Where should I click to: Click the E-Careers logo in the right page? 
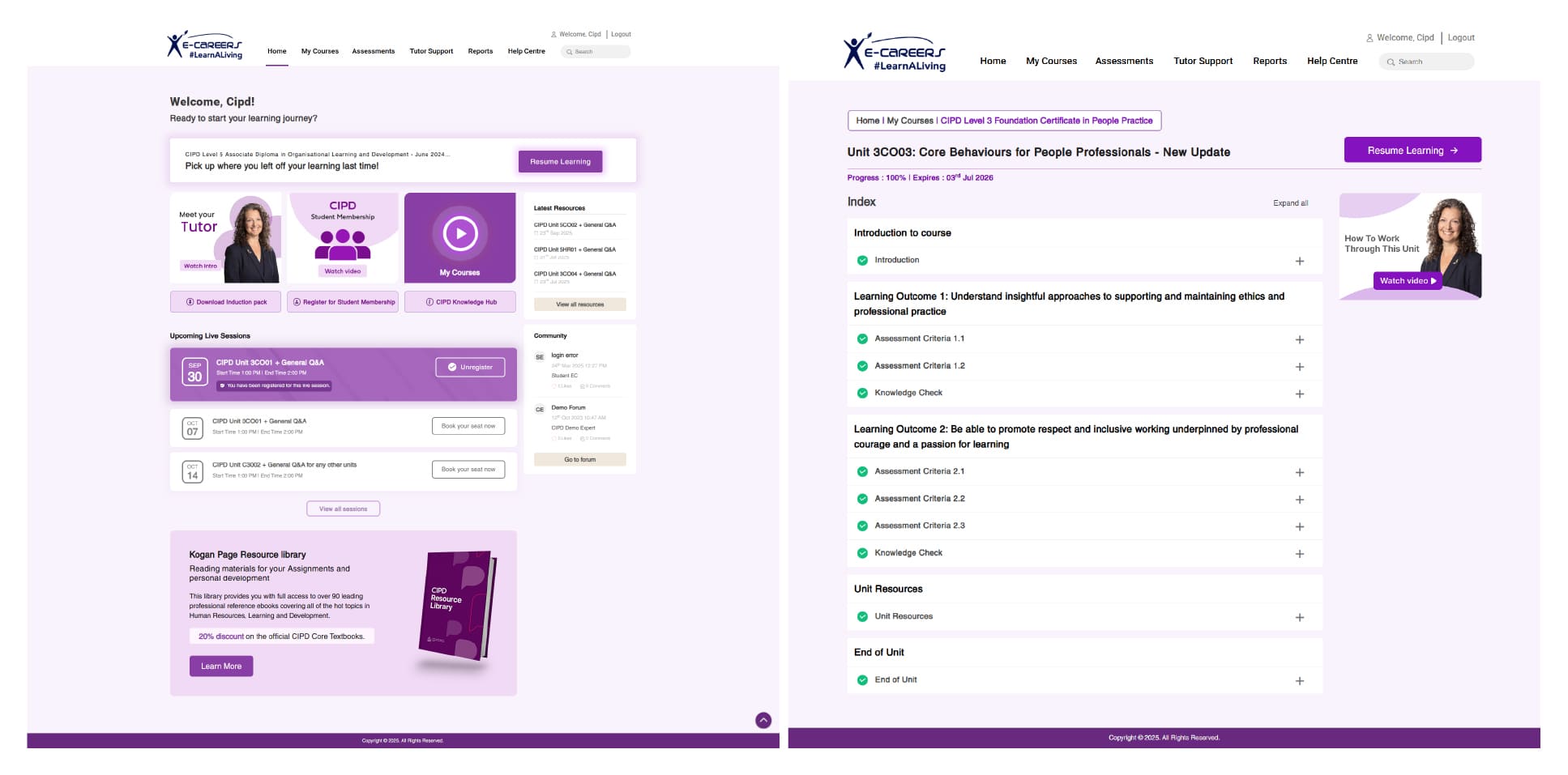895,53
